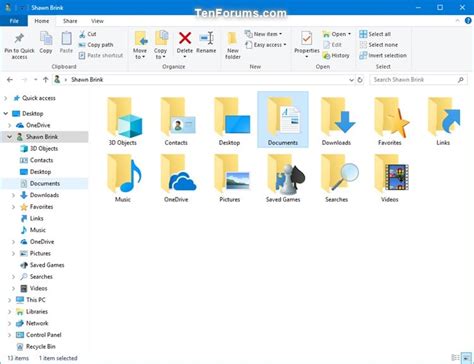This screenshot has width=474, height=364.
Task: Click the Paste ribbon button
Action: click(x=66, y=42)
